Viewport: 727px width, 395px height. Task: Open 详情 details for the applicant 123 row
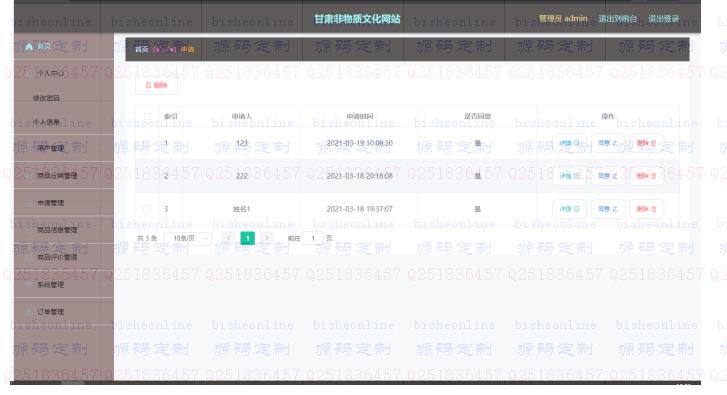(569, 143)
